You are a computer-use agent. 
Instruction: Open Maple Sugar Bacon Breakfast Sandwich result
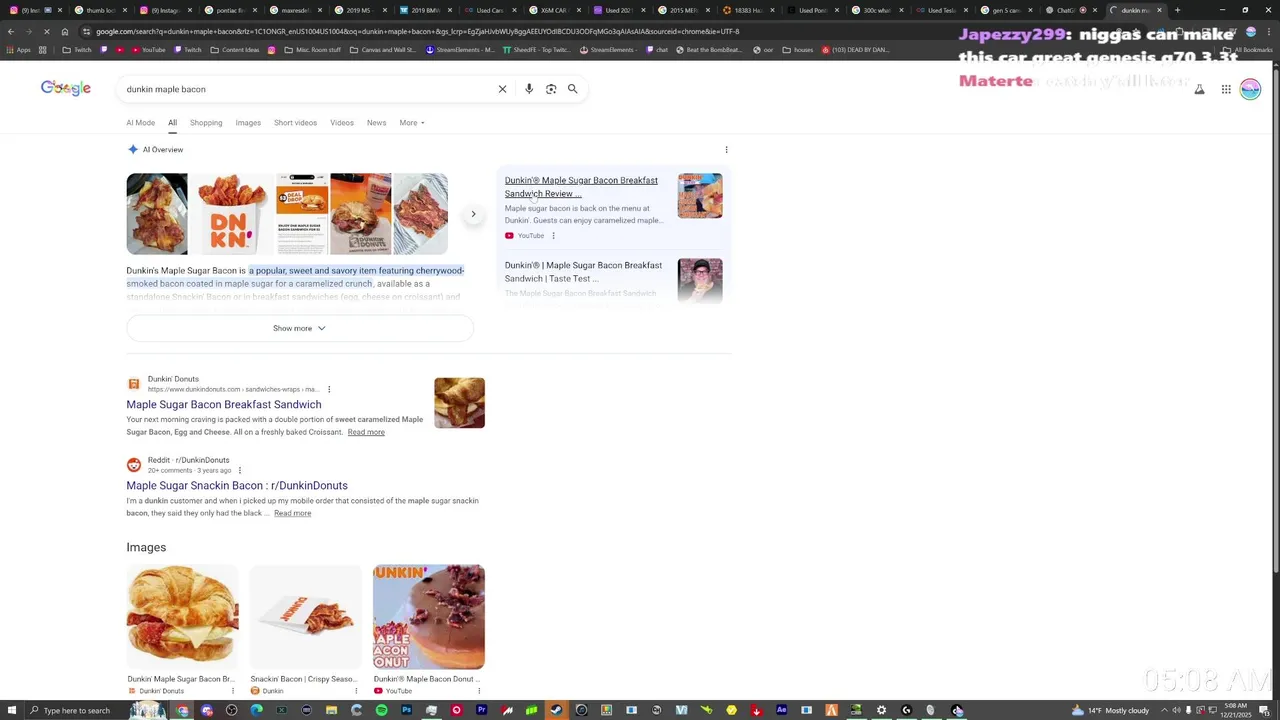coord(224,405)
